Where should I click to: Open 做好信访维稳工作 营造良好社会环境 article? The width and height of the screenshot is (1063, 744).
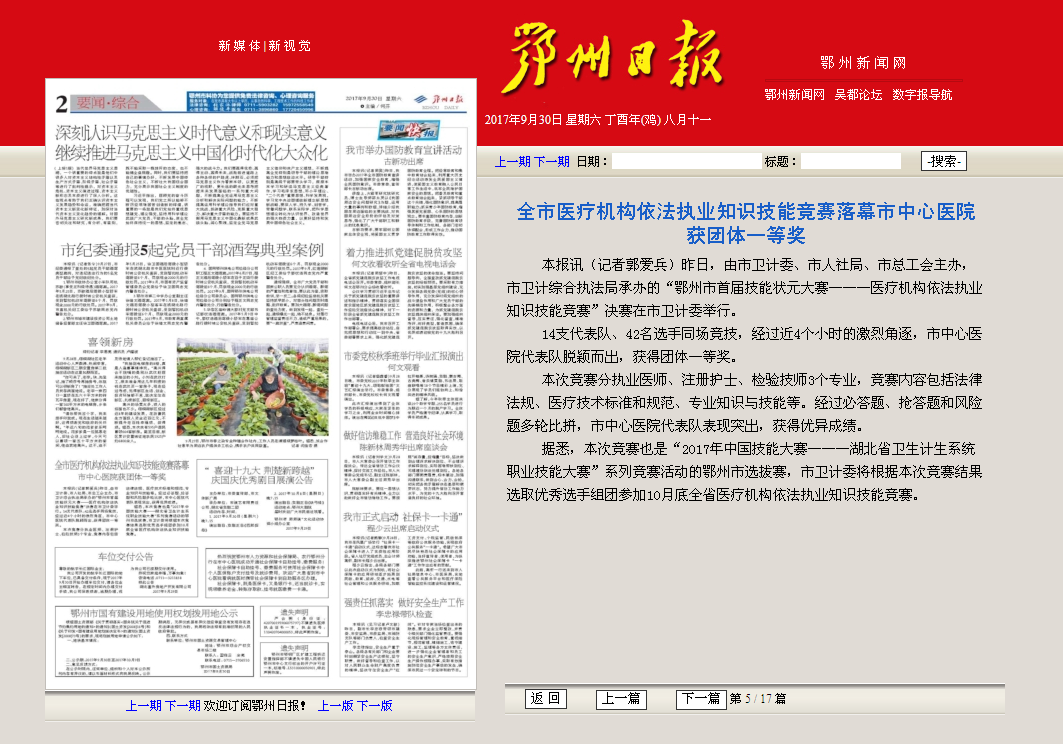coord(404,435)
